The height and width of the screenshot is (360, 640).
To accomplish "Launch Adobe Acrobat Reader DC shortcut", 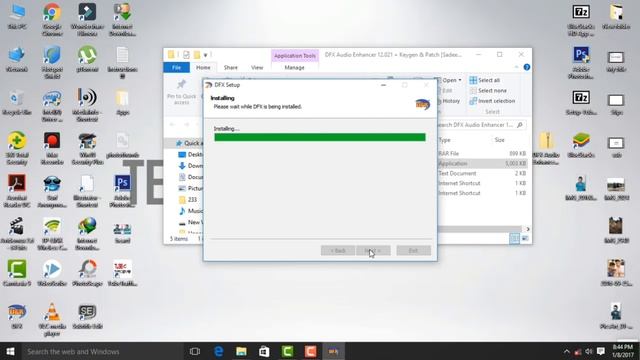I will point(17,191).
